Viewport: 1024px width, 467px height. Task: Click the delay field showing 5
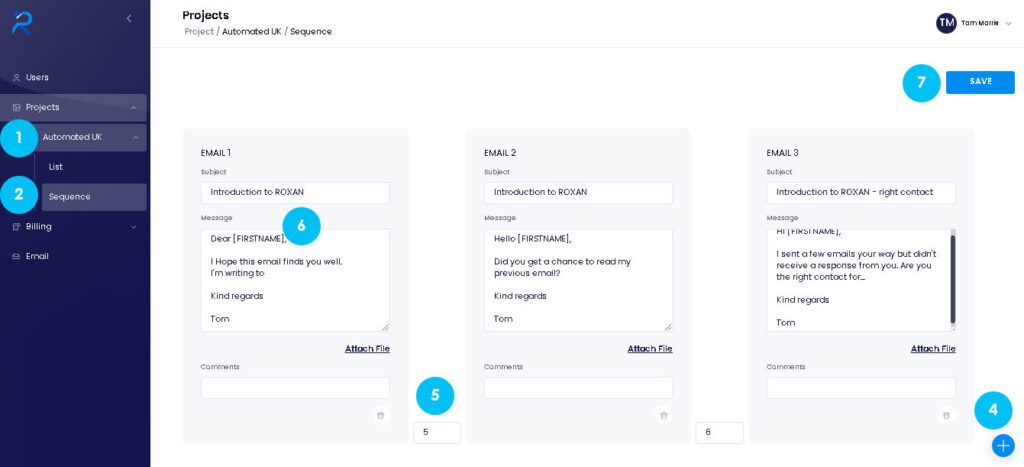point(437,432)
